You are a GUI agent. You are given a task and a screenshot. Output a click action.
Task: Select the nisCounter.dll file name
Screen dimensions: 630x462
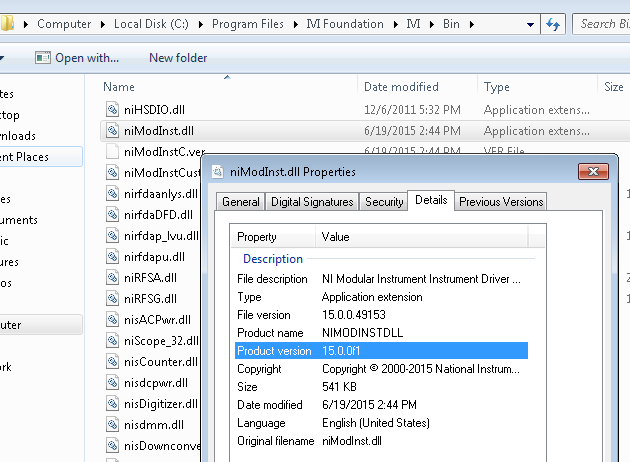coord(161,362)
